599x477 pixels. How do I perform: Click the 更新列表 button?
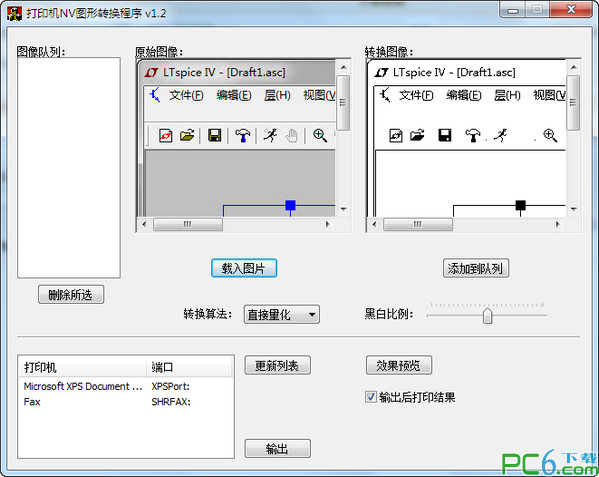(x=277, y=365)
